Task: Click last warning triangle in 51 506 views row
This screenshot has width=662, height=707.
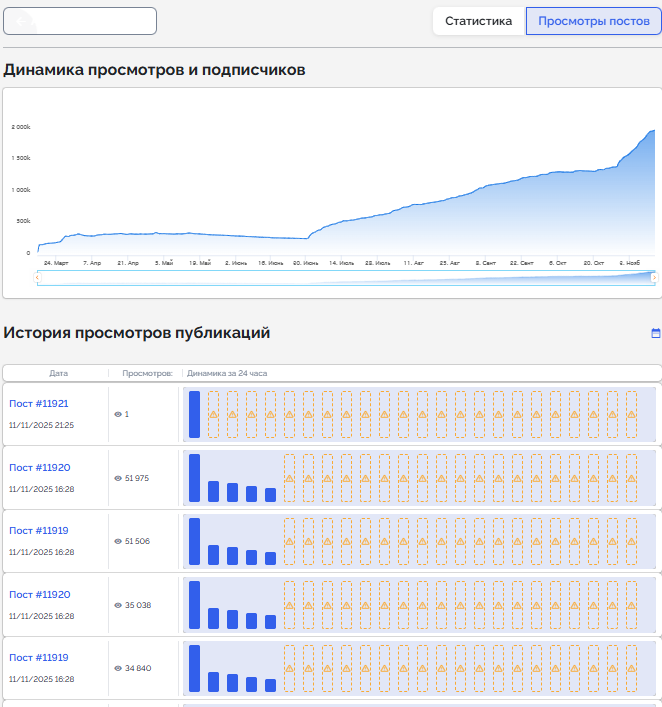Action: pos(631,541)
